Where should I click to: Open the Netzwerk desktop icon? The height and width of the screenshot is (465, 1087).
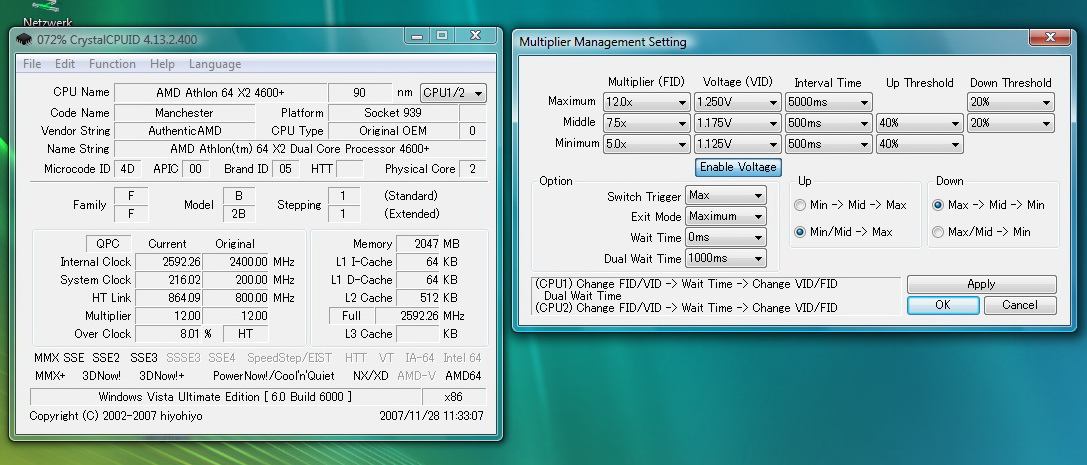coord(48,14)
